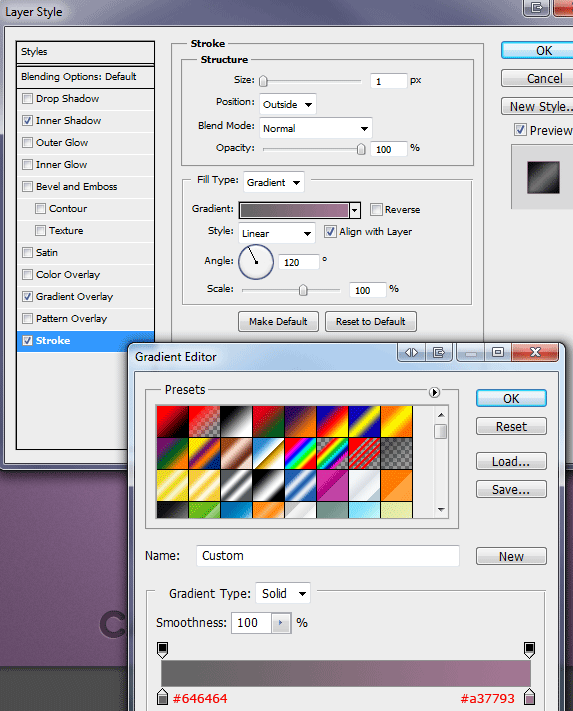Image resolution: width=573 pixels, height=711 pixels.
Task: Click the Opacity slider handle
Action: pos(361,149)
